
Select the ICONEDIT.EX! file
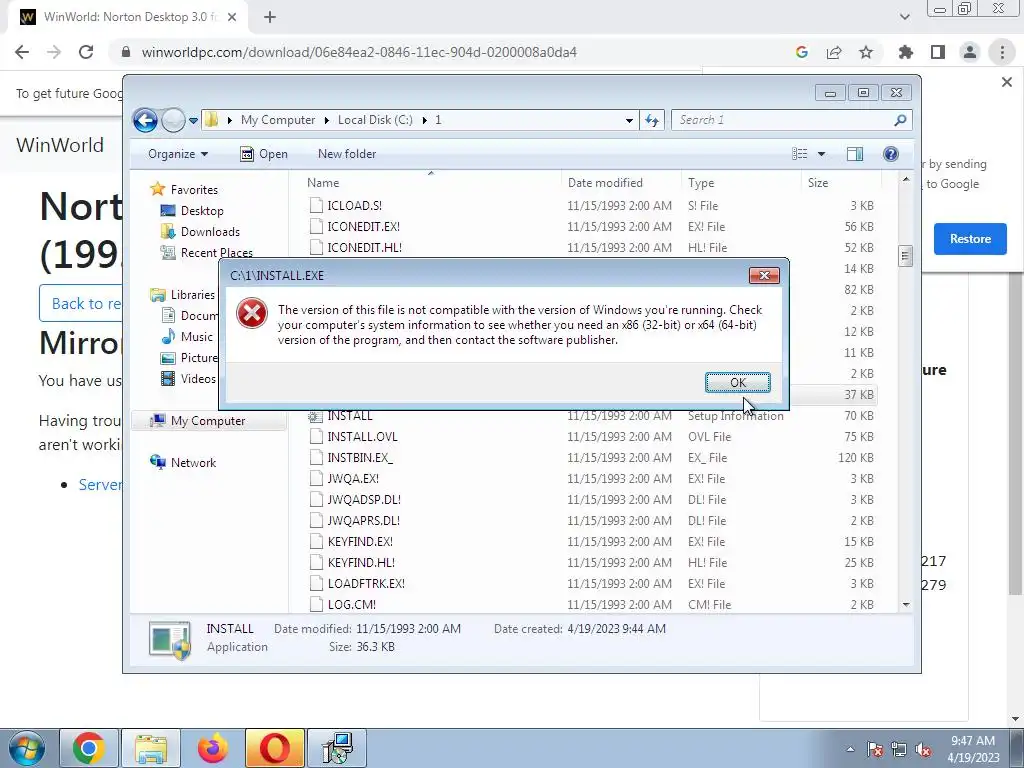(364, 227)
